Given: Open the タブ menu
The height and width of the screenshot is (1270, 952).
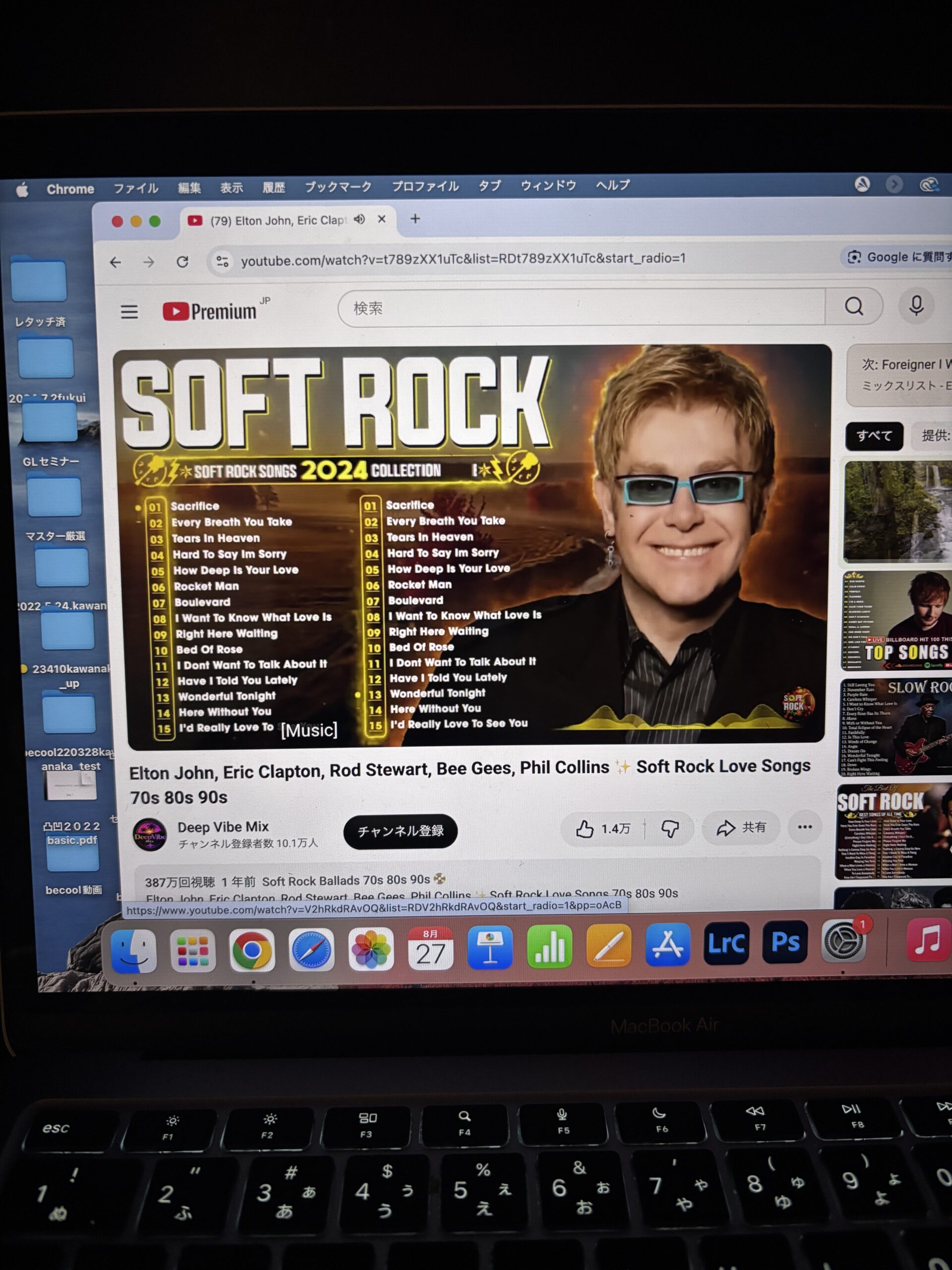Looking at the screenshot, I should 489,186.
